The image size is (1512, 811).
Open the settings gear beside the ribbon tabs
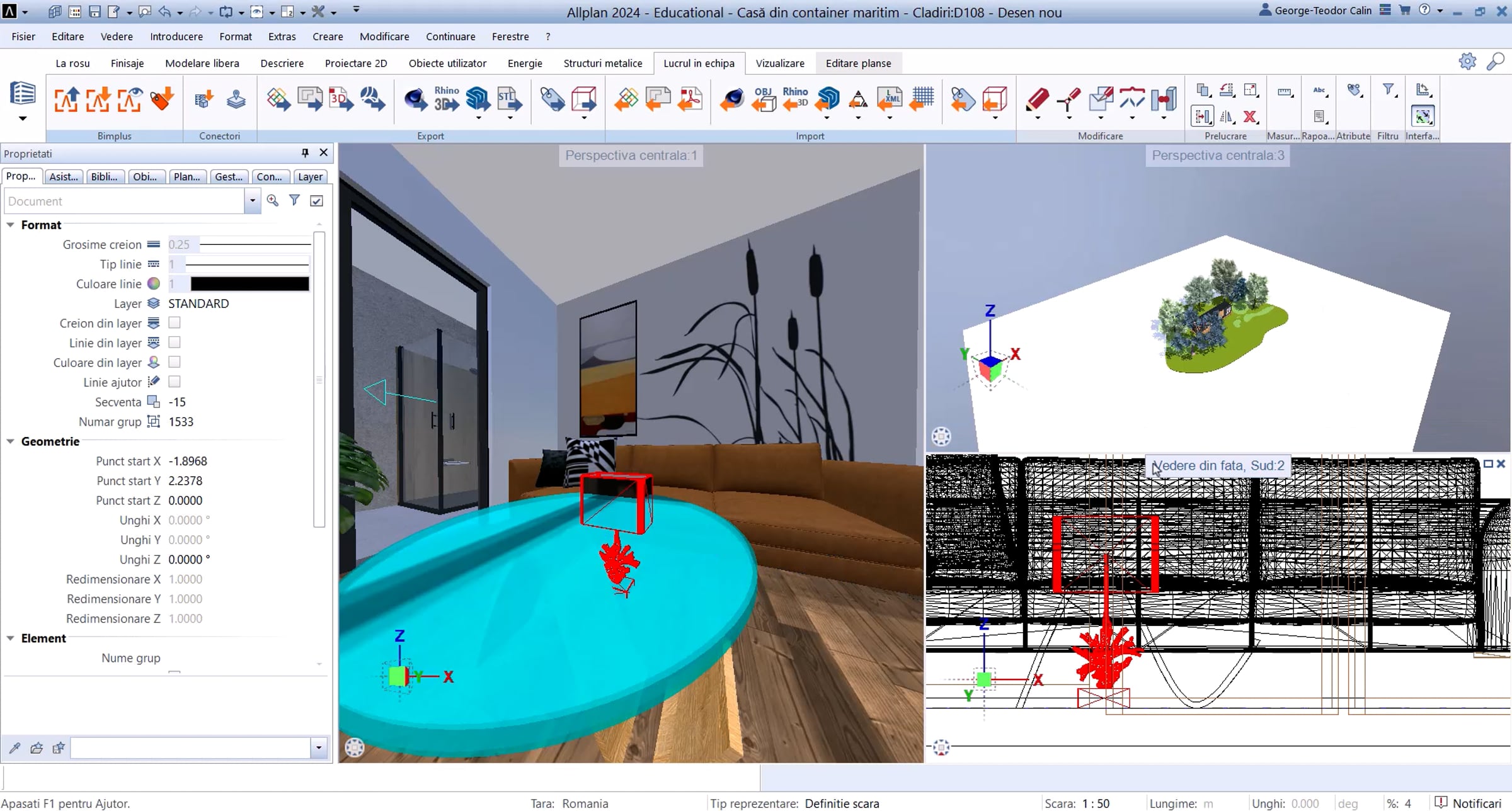coord(1467,62)
